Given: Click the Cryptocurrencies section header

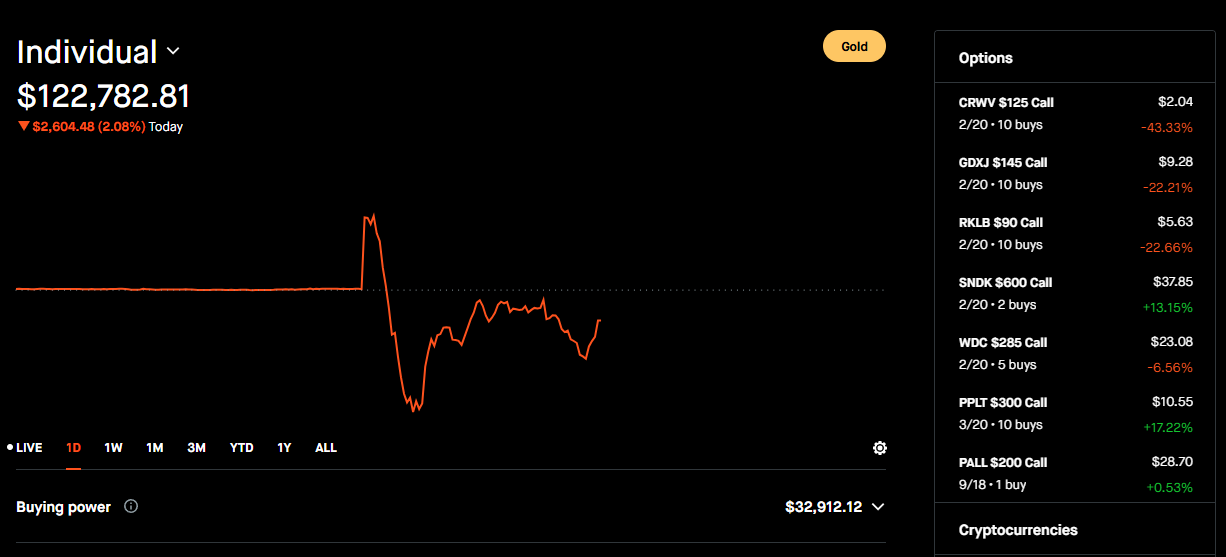Looking at the screenshot, I should tap(1018, 530).
